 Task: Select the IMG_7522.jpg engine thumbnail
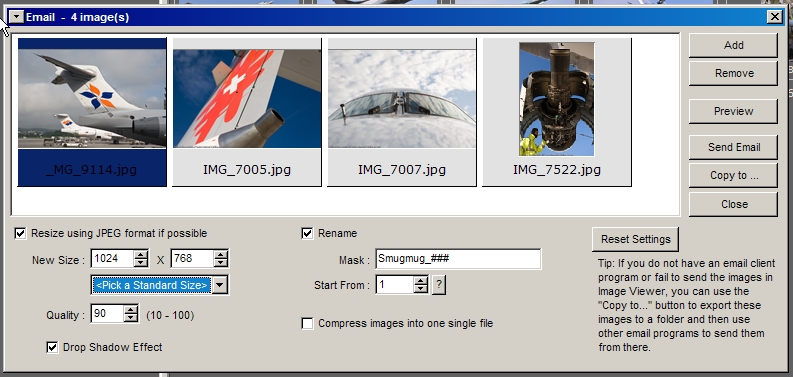click(x=557, y=112)
